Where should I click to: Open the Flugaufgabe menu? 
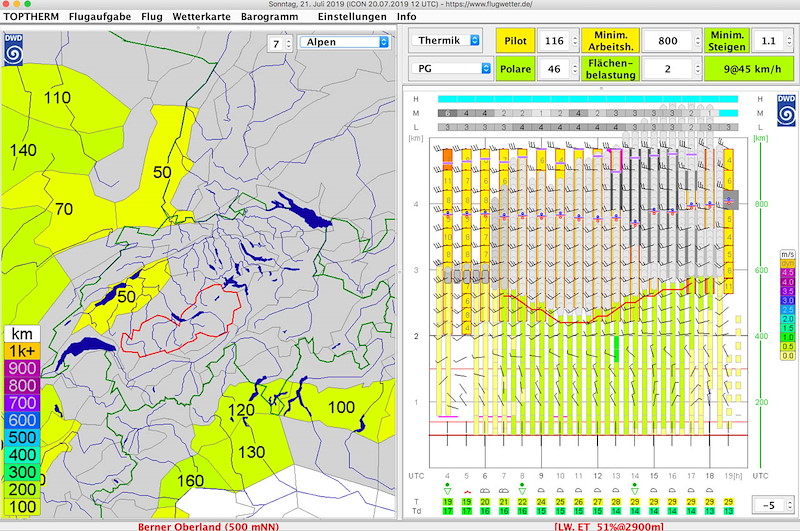(x=100, y=16)
